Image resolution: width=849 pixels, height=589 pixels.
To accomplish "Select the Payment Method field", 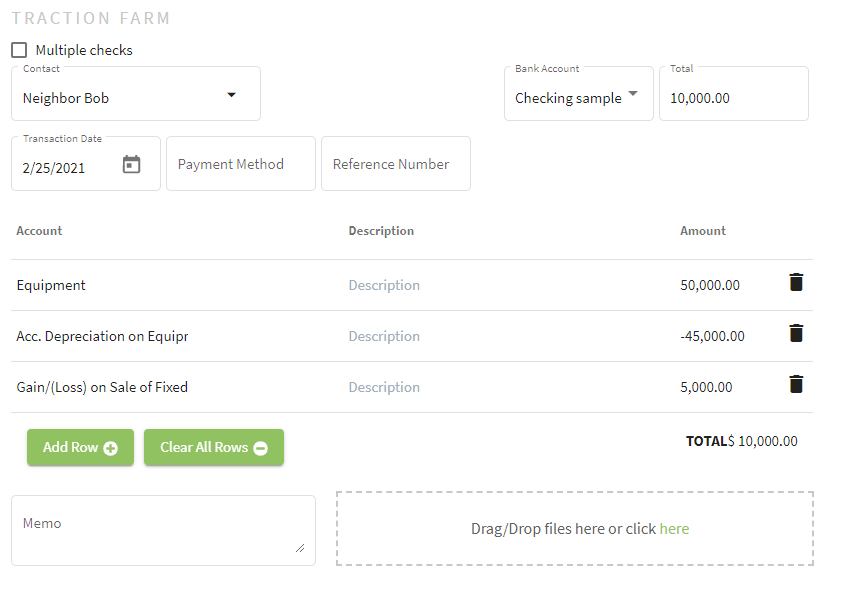I will pos(241,163).
